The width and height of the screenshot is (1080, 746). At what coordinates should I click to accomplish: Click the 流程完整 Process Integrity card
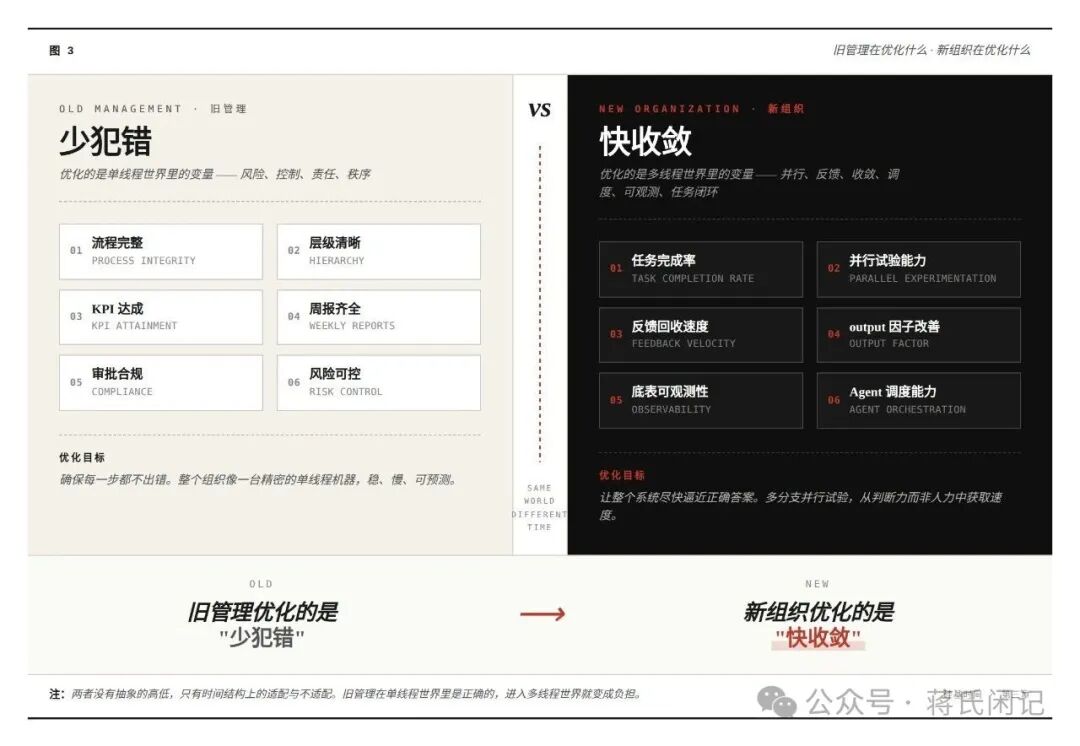(160, 251)
